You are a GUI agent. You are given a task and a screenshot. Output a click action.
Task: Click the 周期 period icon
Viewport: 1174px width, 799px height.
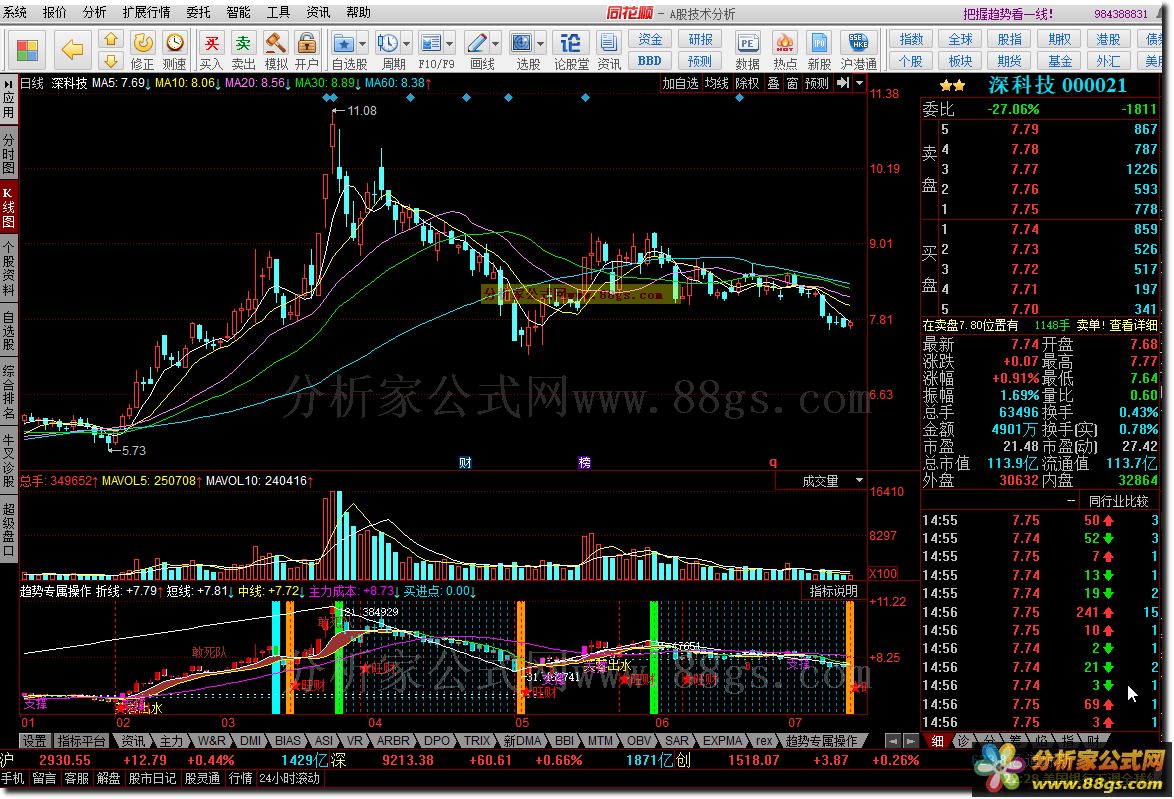(x=387, y=43)
